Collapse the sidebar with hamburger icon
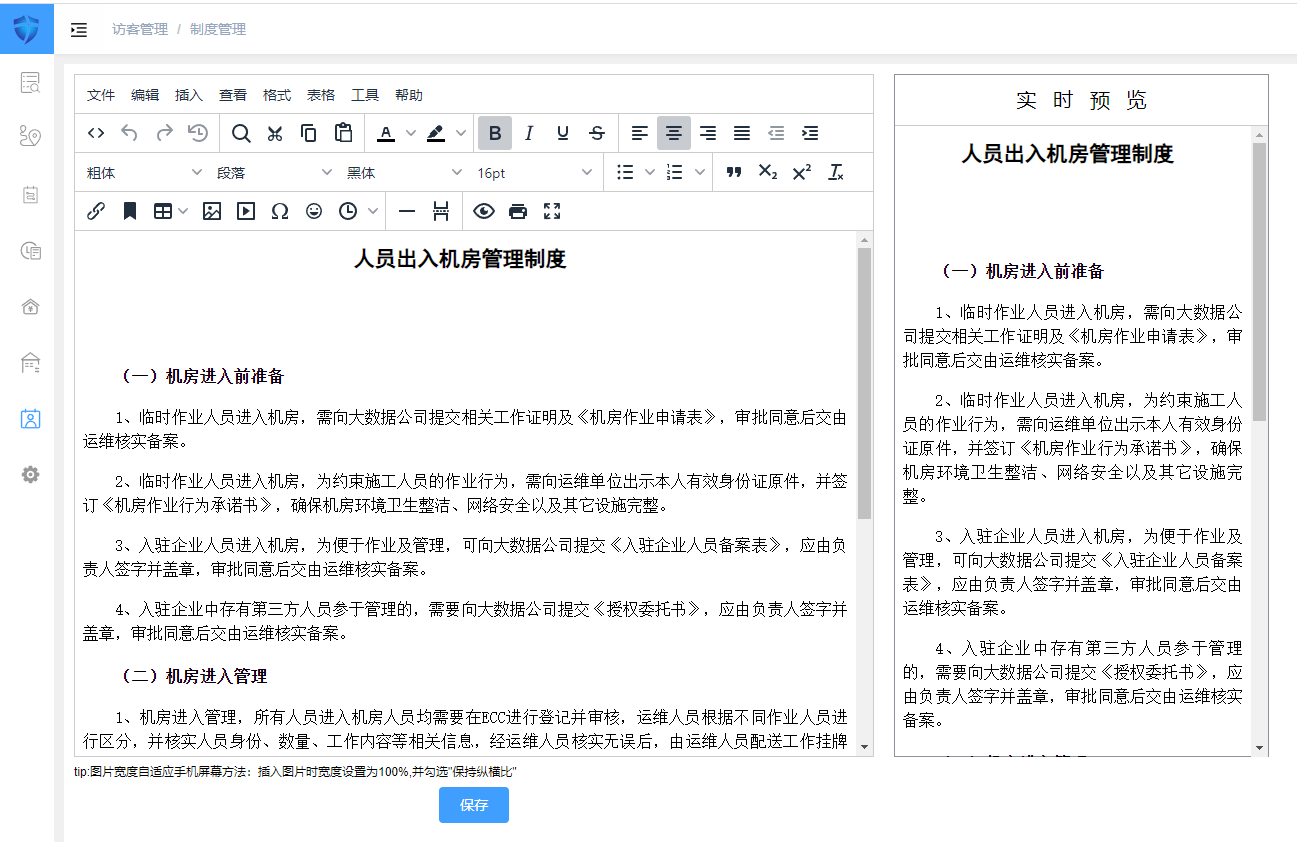This screenshot has height=842, width=1297. tap(79, 30)
